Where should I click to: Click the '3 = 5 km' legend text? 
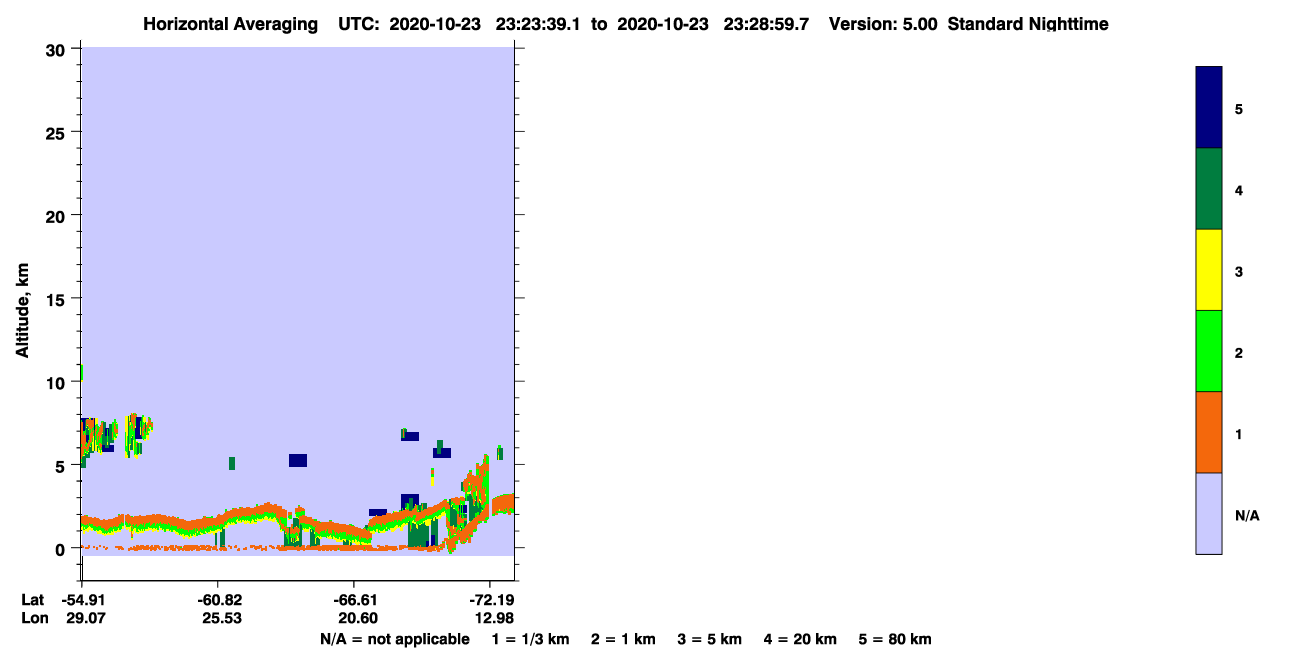[710, 640]
